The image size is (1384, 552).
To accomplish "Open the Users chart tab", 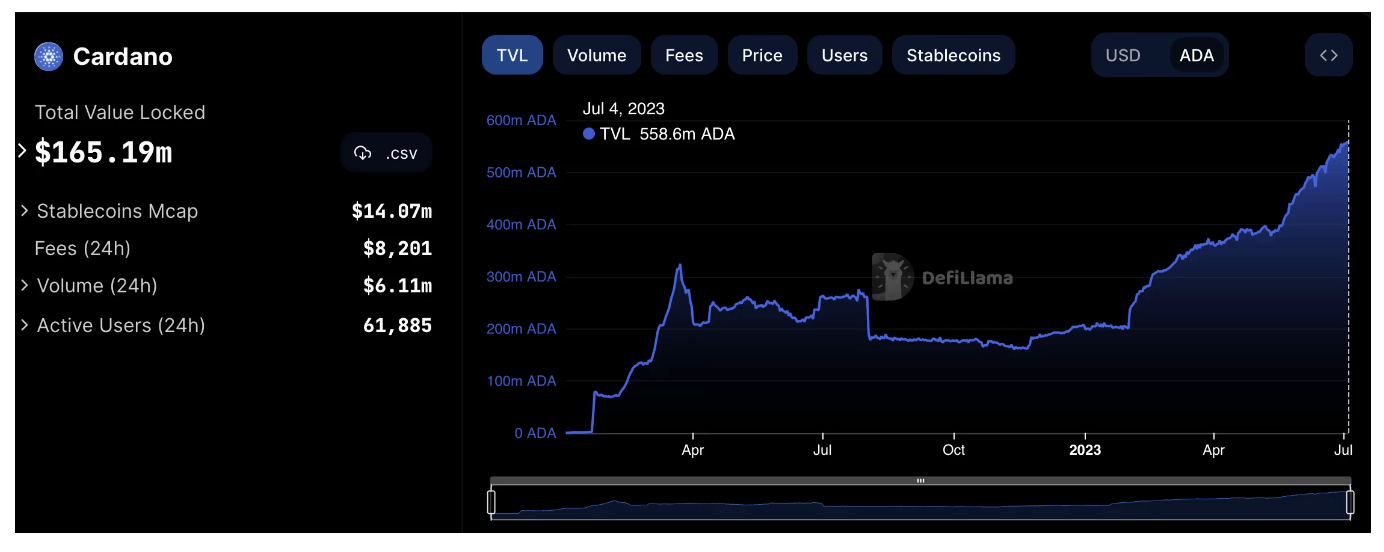I will tap(844, 55).
